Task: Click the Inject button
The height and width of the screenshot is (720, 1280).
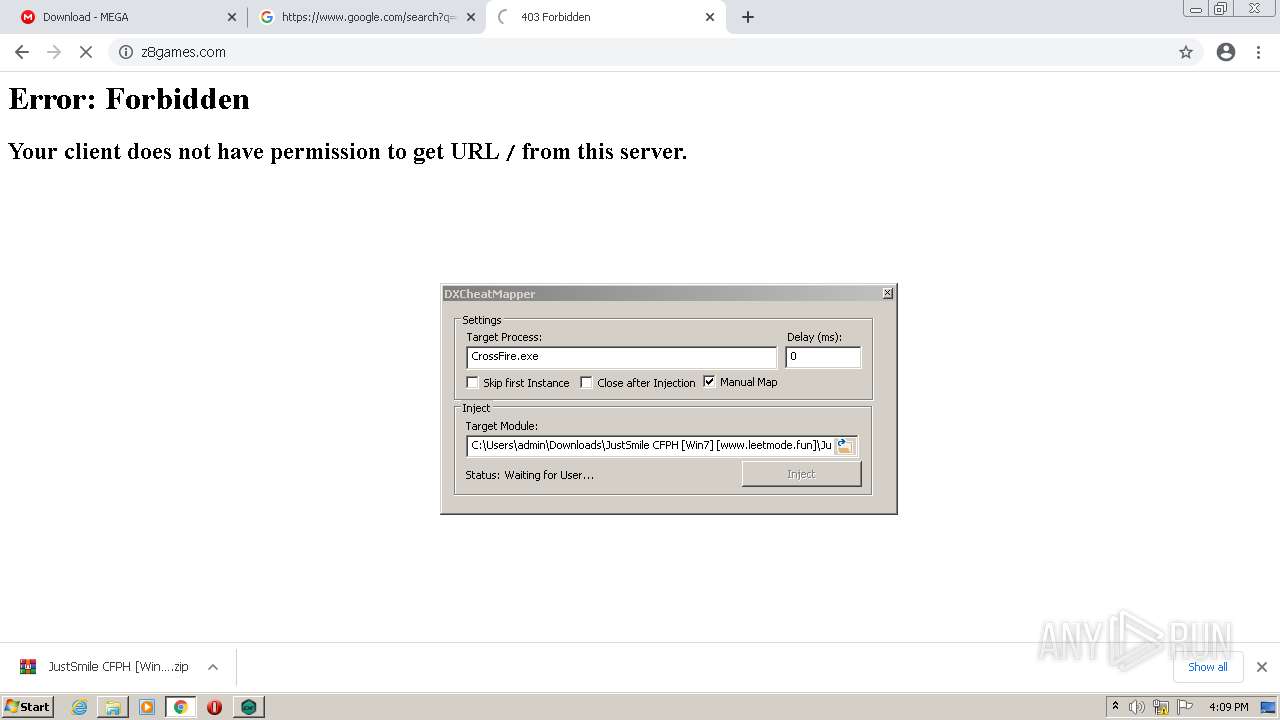Action: (x=801, y=474)
